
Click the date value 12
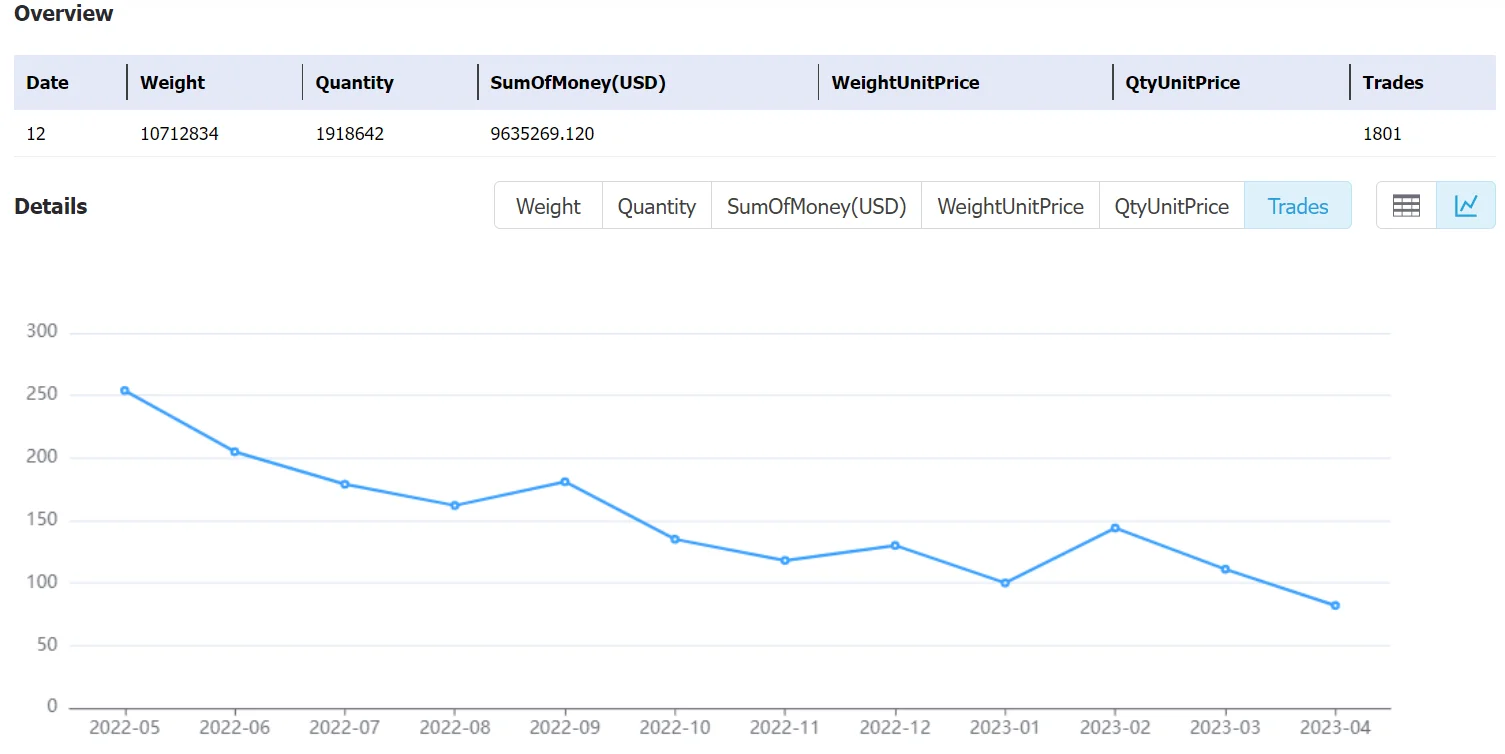point(36,133)
